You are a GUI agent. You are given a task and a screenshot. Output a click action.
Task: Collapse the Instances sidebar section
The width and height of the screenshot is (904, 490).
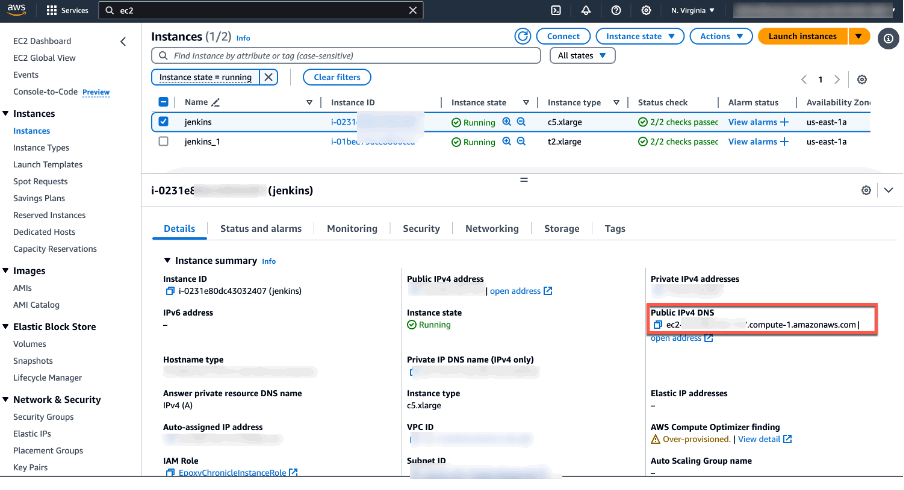tap(5, 114)
